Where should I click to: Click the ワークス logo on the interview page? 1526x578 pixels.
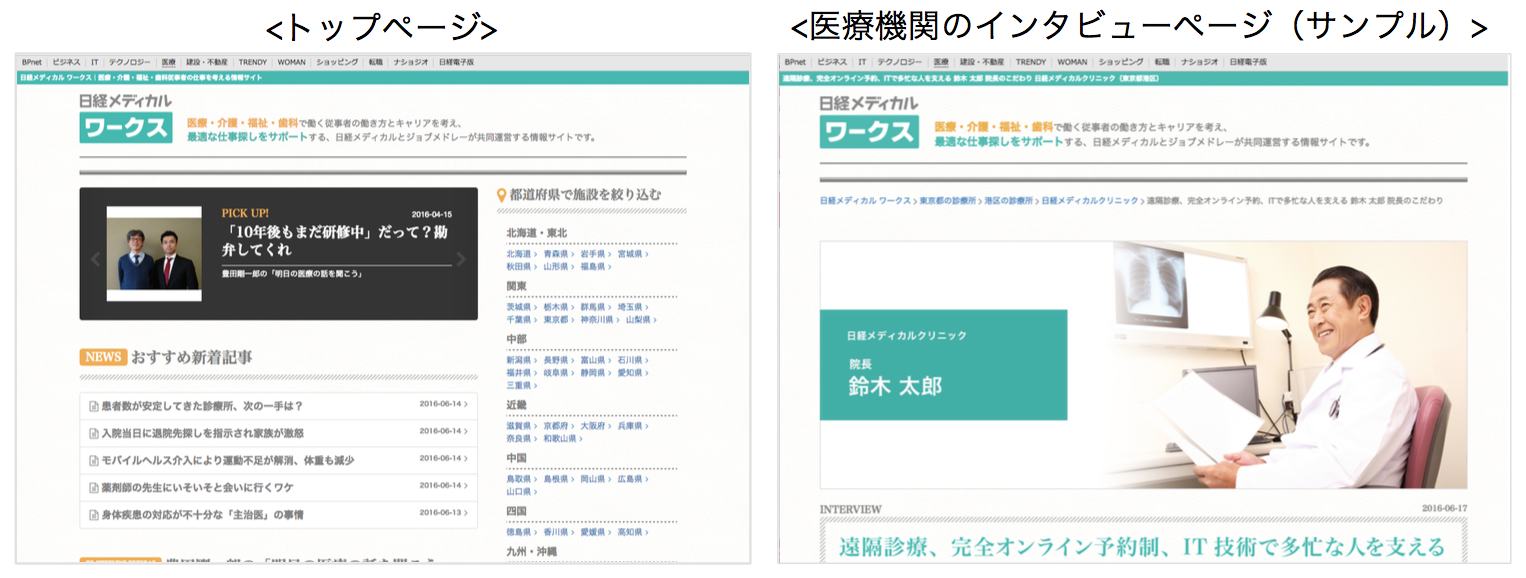868,132
